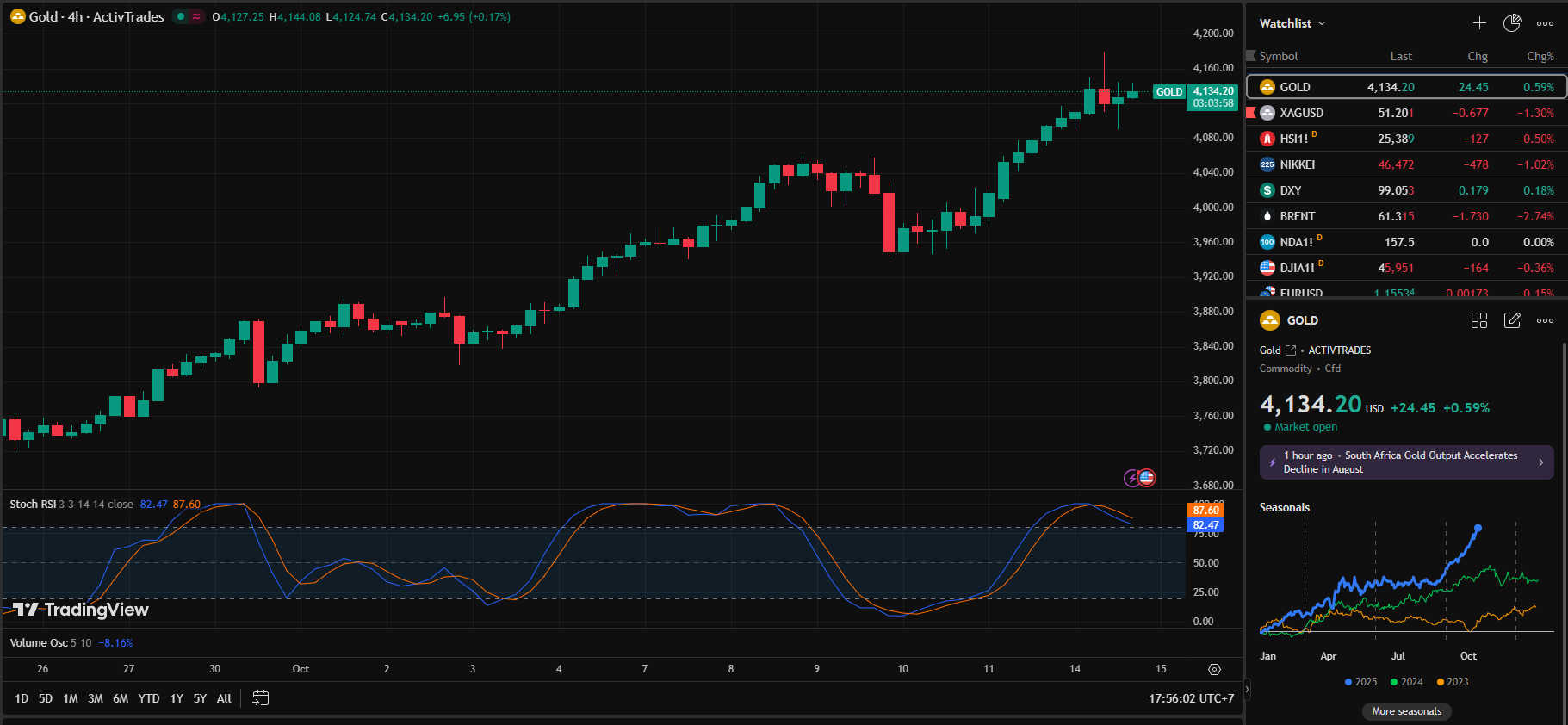Select the YTD time range
The height and width of the screenshot is (725, 1568).
point(149,698)
